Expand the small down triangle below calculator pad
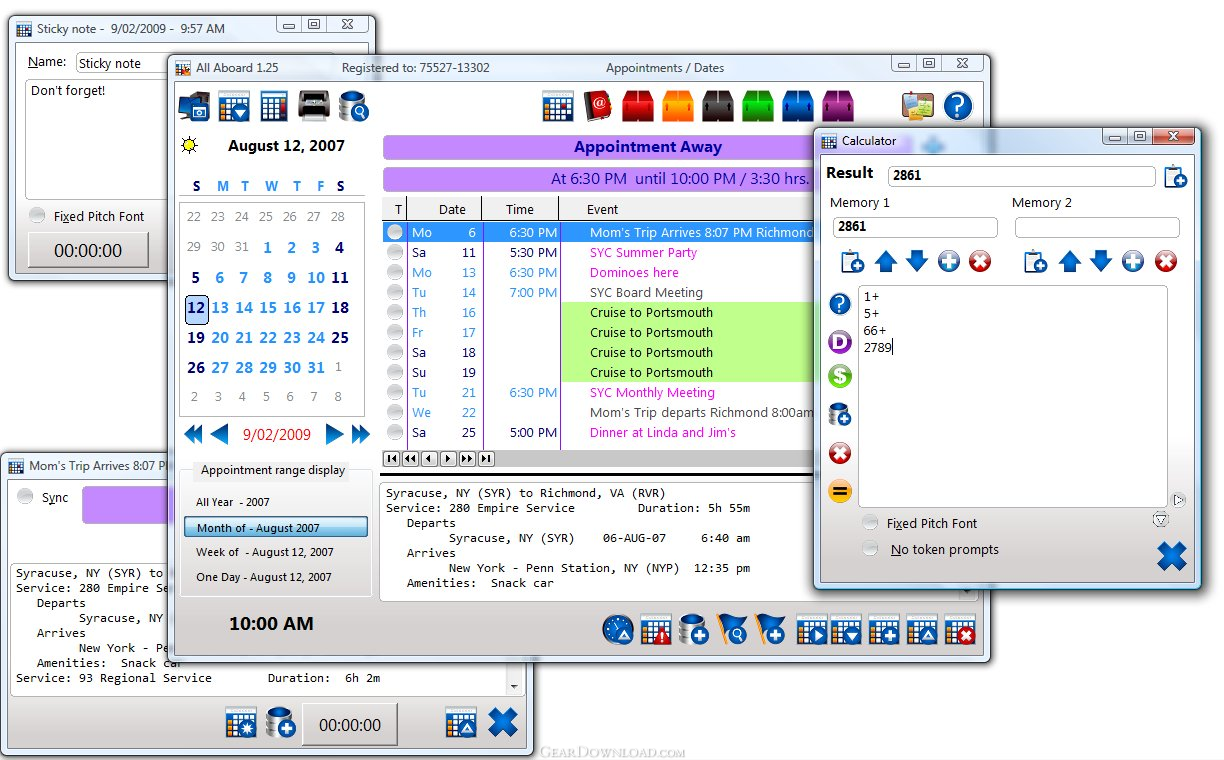This screenshot has width=1224, height=760. (1160, 519)
